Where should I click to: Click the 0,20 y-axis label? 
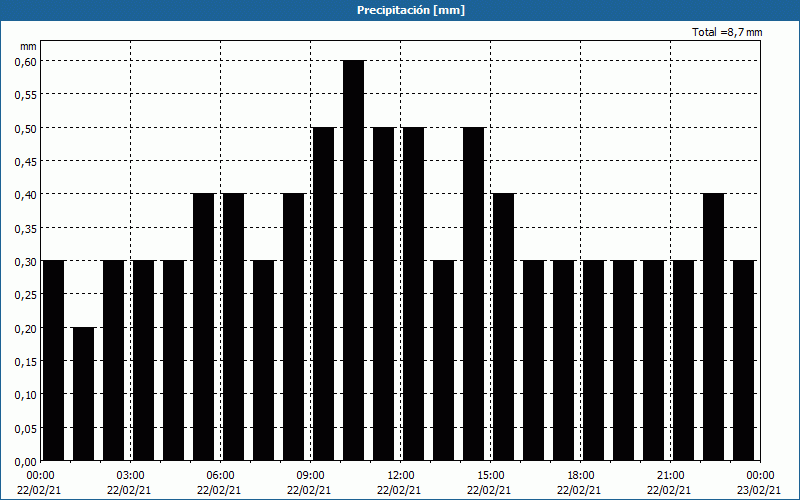coord(26,328)
